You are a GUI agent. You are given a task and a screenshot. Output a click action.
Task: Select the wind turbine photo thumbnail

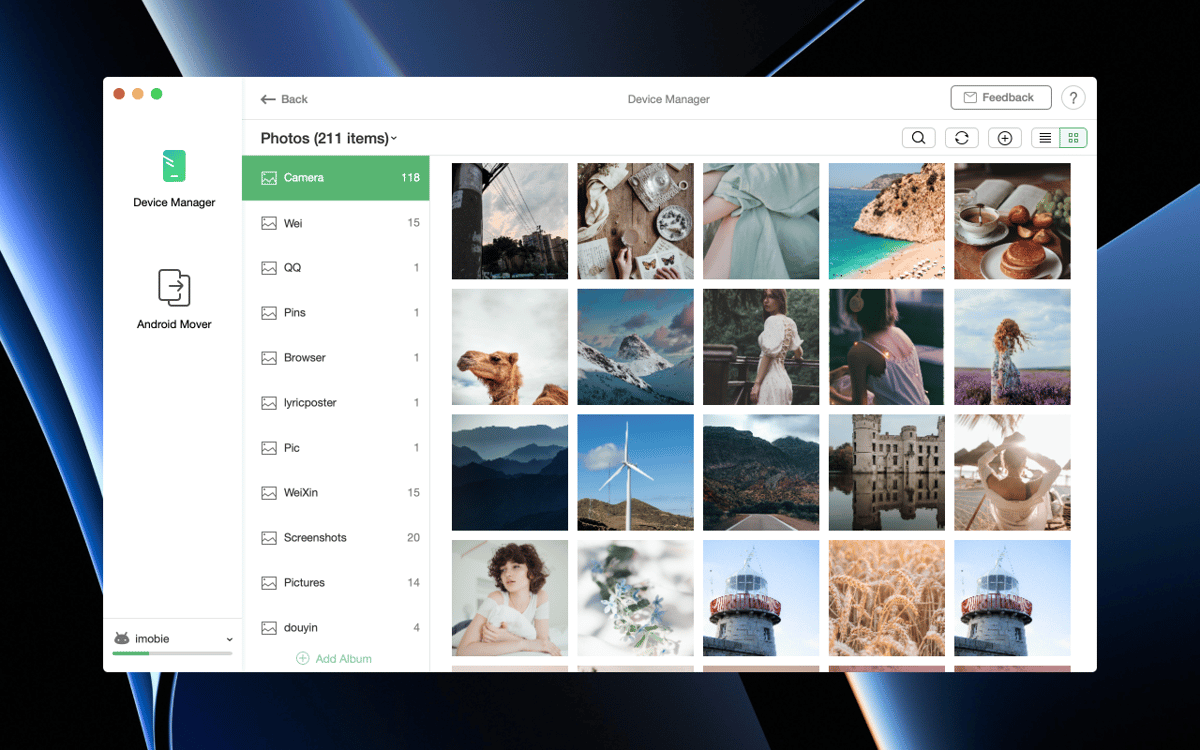[635, 472]
